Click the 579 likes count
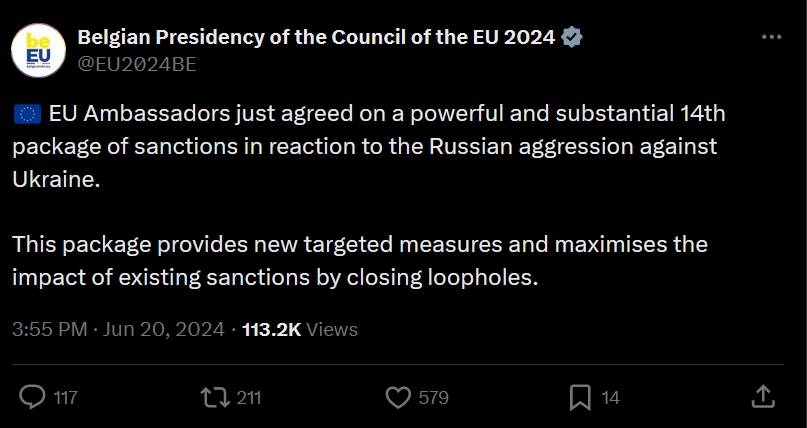This screenshot has height=428, width=807. tap(433, 398)
